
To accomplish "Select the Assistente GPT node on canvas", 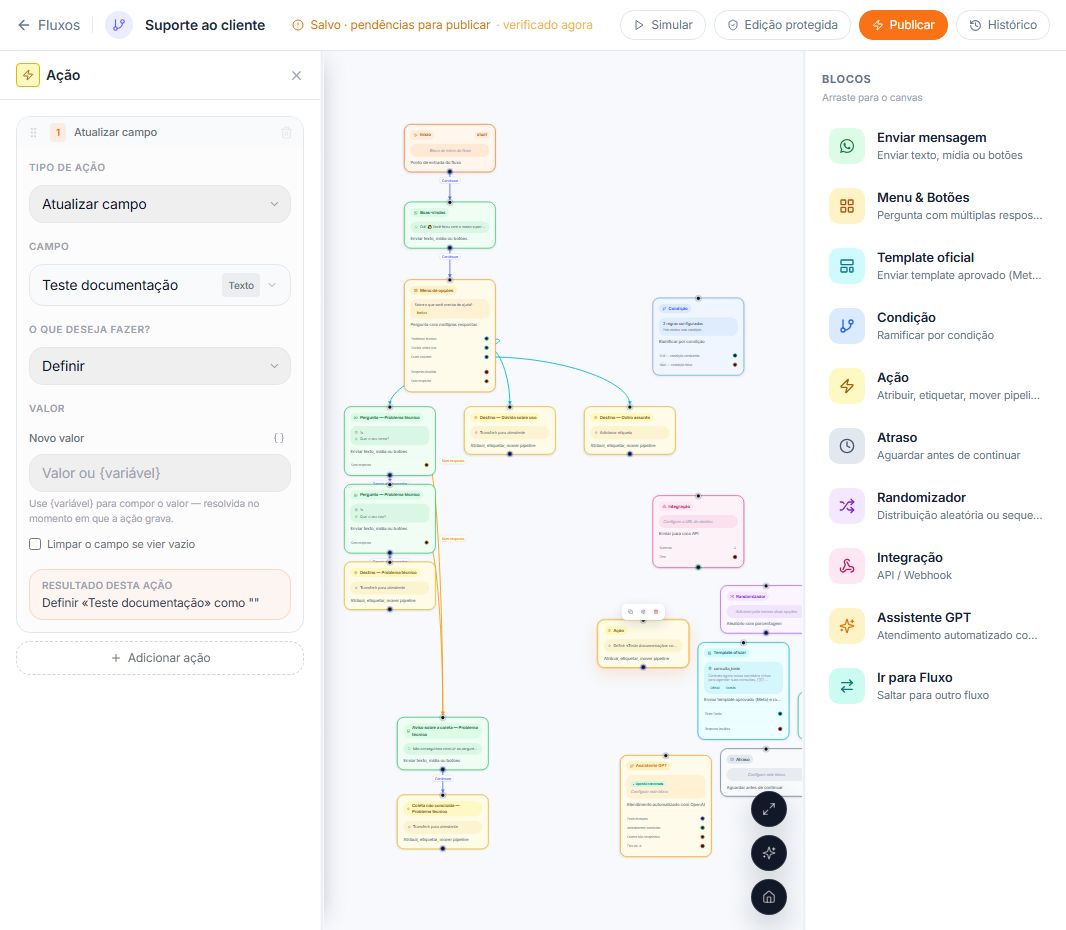I will (x=666, y=806).
